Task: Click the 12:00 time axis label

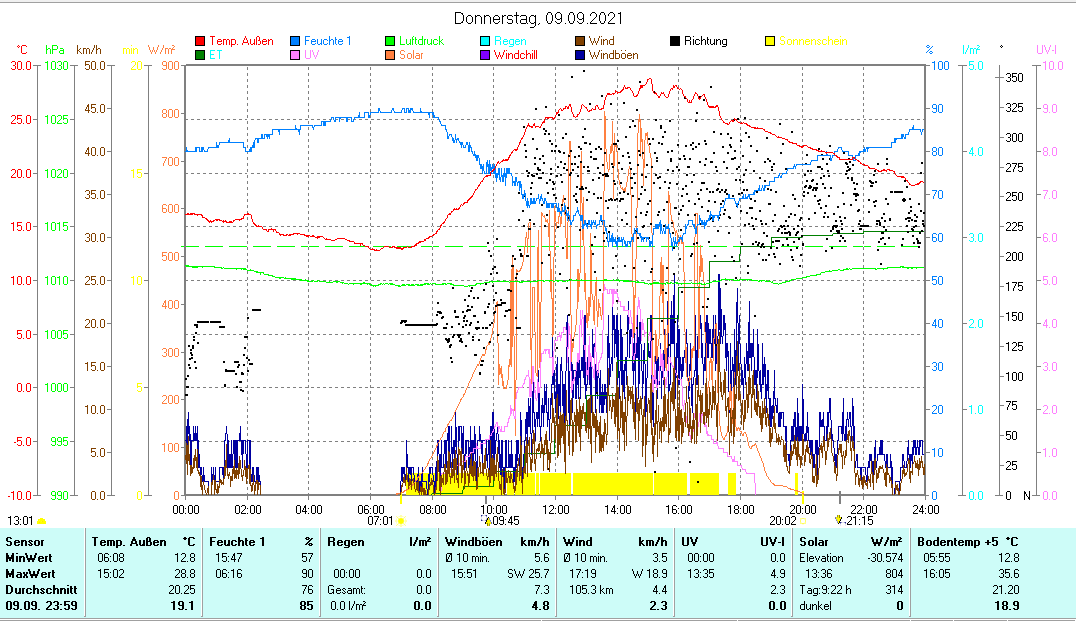Action: [x=556, y=509]
